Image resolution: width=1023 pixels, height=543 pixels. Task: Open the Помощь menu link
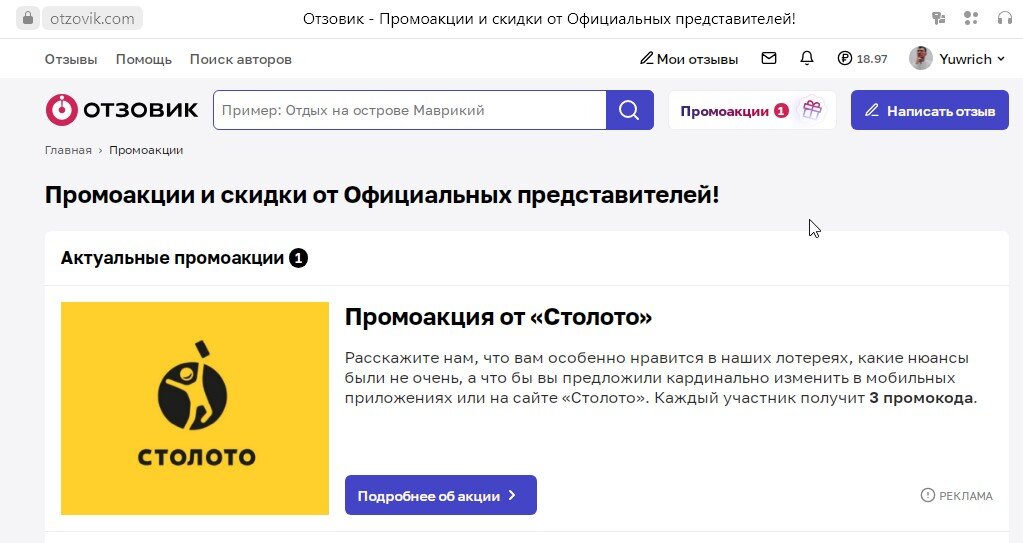pyautogui.click(x=144, y=59)
